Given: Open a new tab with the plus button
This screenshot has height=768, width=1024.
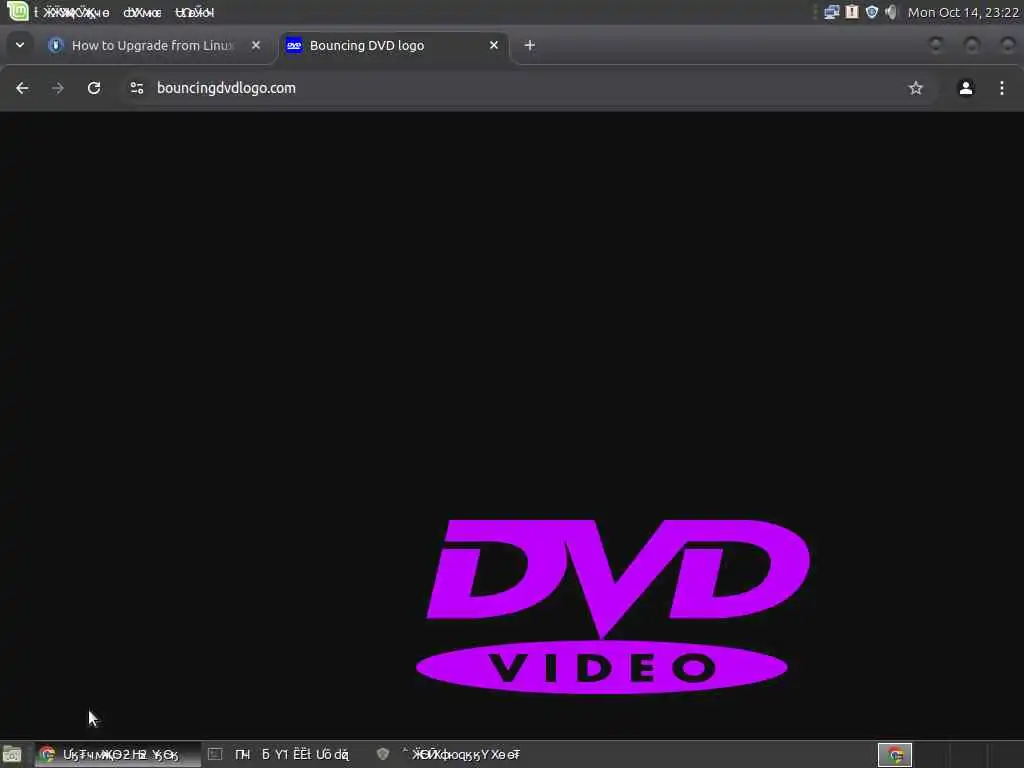Looking at the screenshot, I should (530, 45).
